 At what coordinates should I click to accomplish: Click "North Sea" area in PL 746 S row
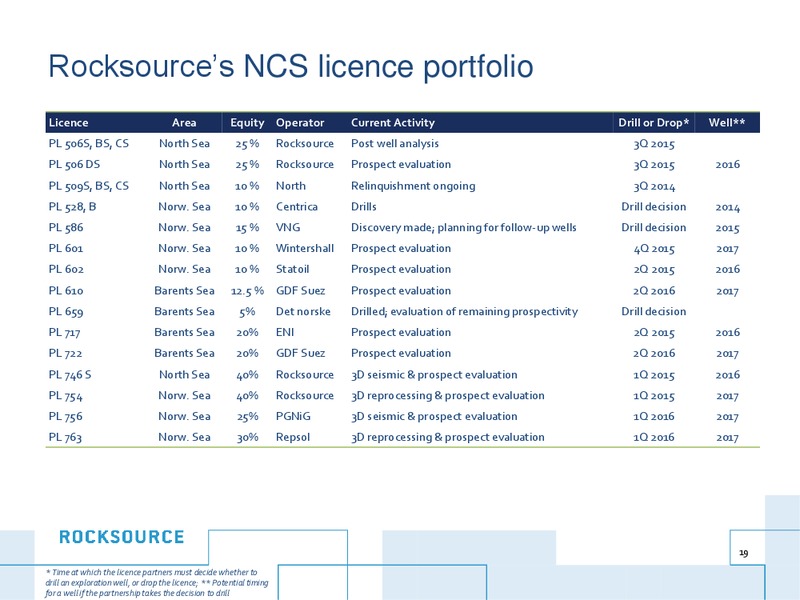click(184, 375)
